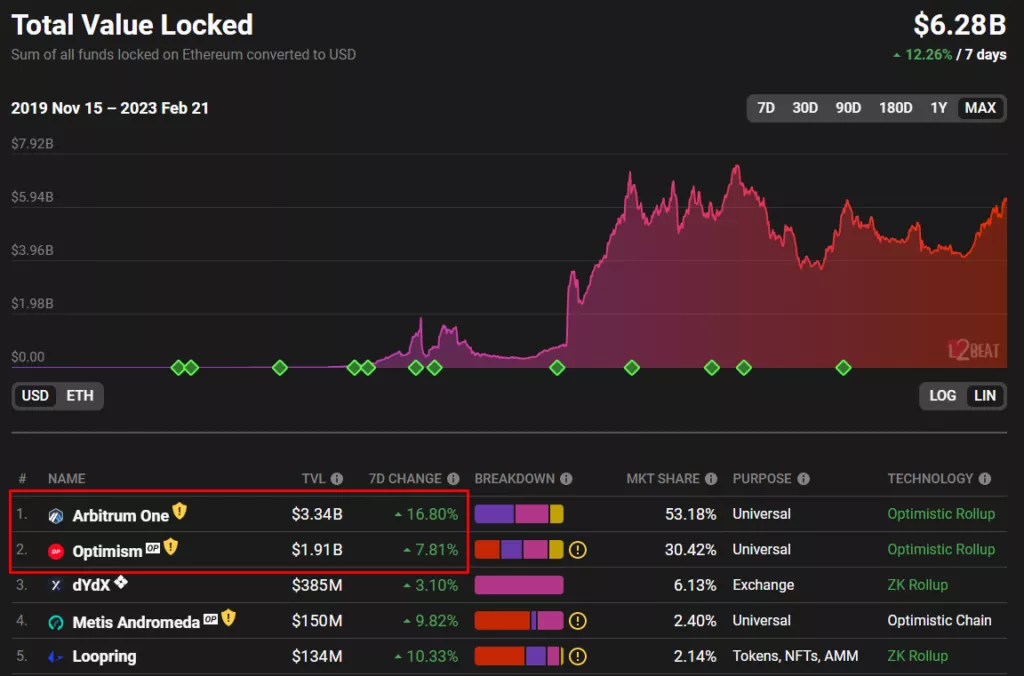Click the Arbitrum One logo icon
1024x676 pixels.
56,516
